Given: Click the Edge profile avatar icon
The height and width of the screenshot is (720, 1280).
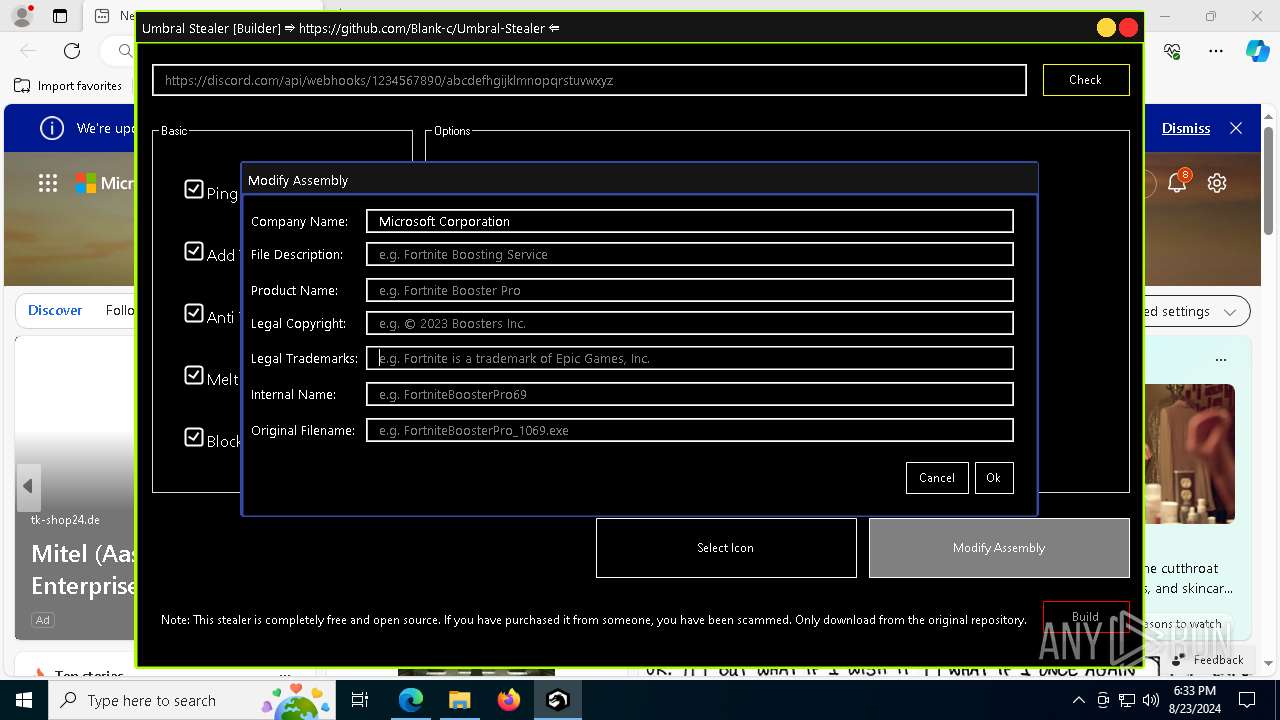Looking at the screenshot, I should coord(22,16).
